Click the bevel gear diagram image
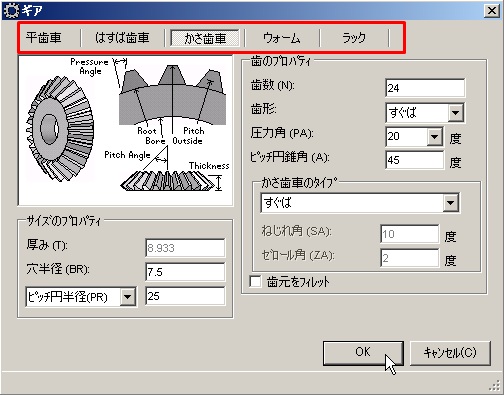 point(125,131)
